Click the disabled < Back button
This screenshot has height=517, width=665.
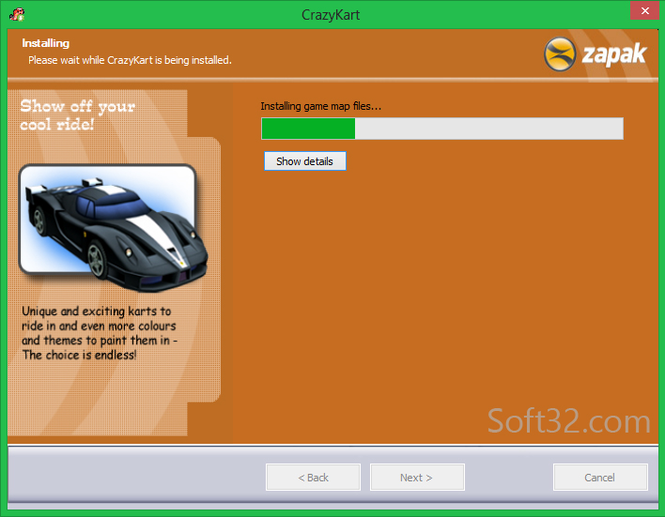click(313, 477)
